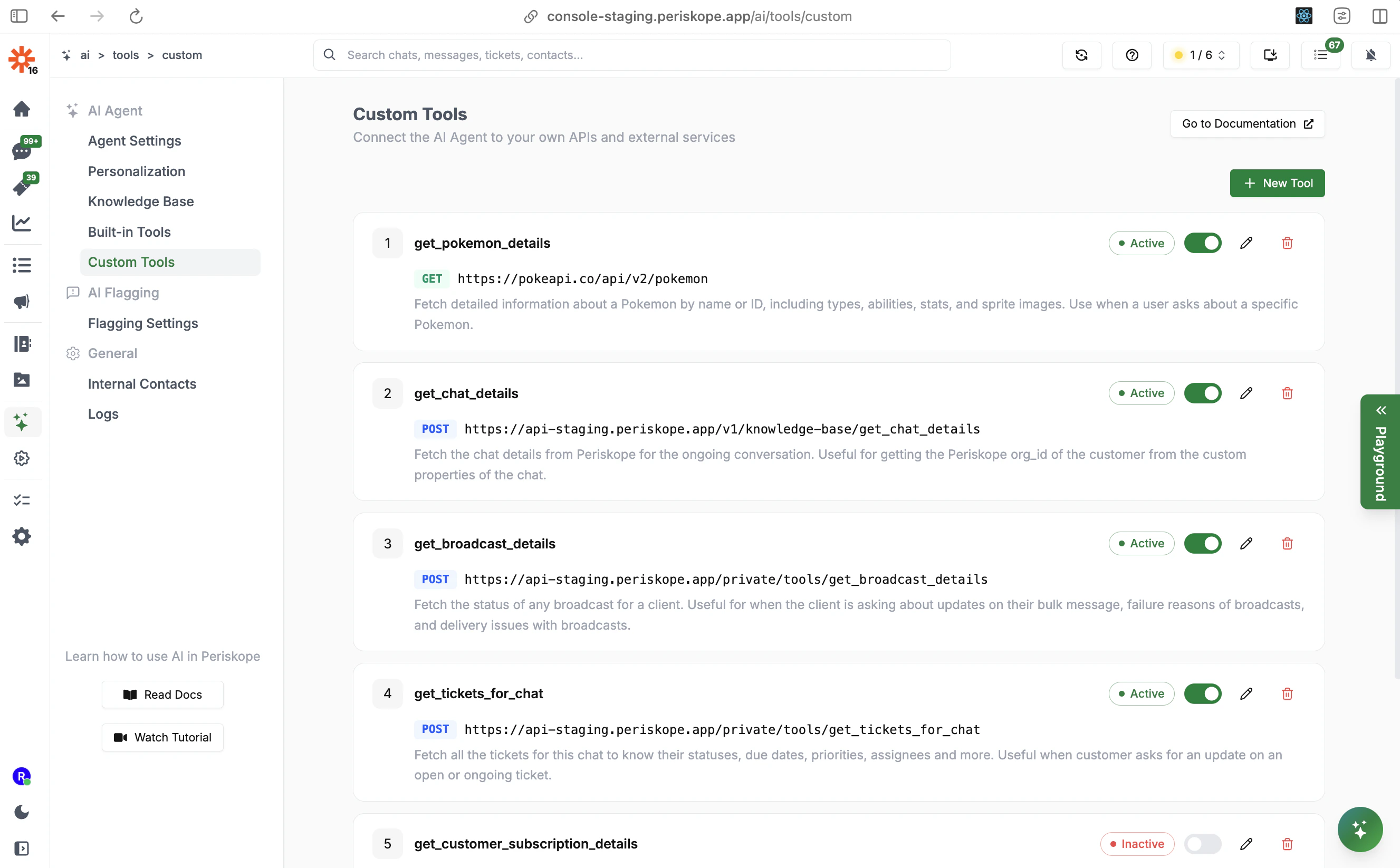Disable the get_chat_details toggle
This screenshot has height=868, width=1400.
click(x=1203, y=393)
